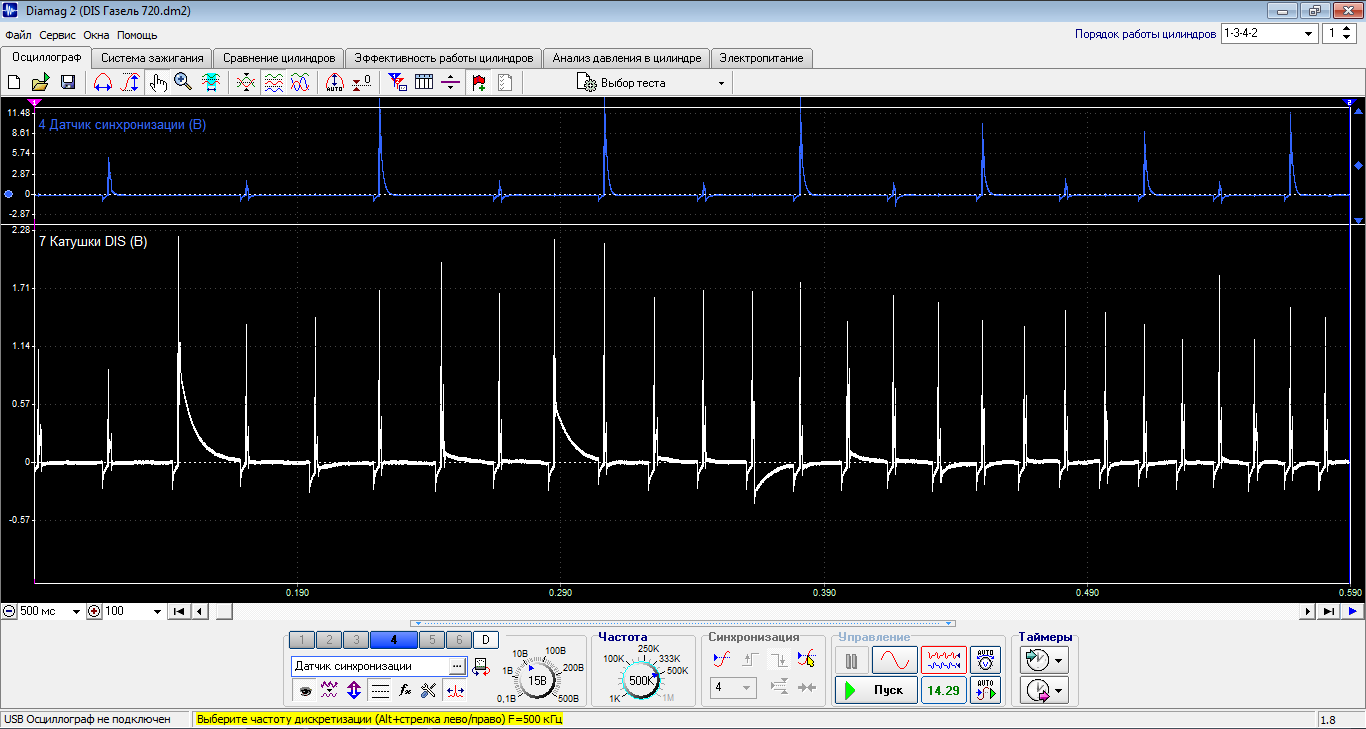Switch to the Электропитание tab
Image resolution: width=1366 pixels, height=729 pixels.
(761, 58)
